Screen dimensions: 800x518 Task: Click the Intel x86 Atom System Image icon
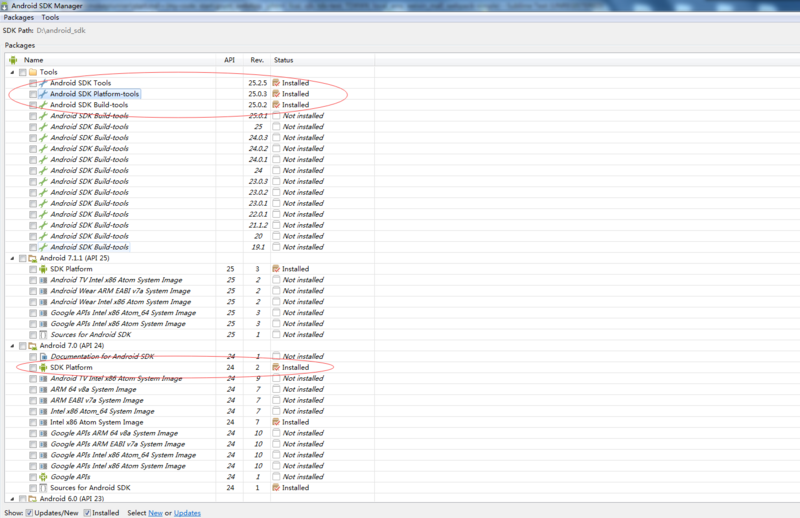click(43, 422)
